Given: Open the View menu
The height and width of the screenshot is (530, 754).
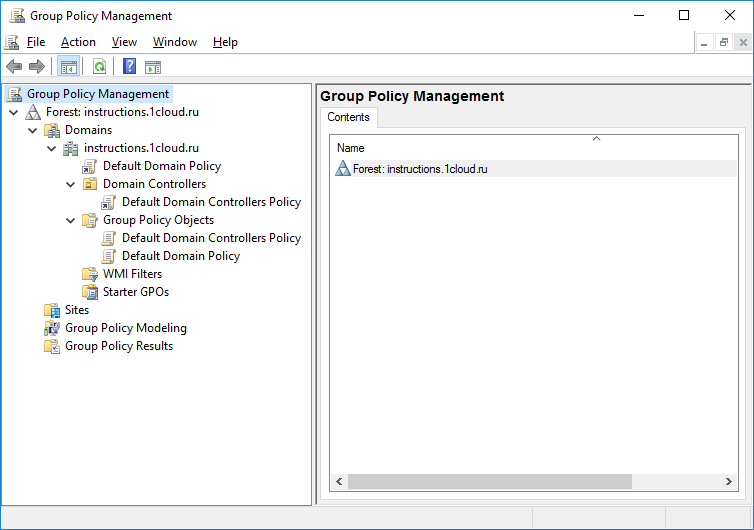Looking at the screenshot, I should (124, 42).
